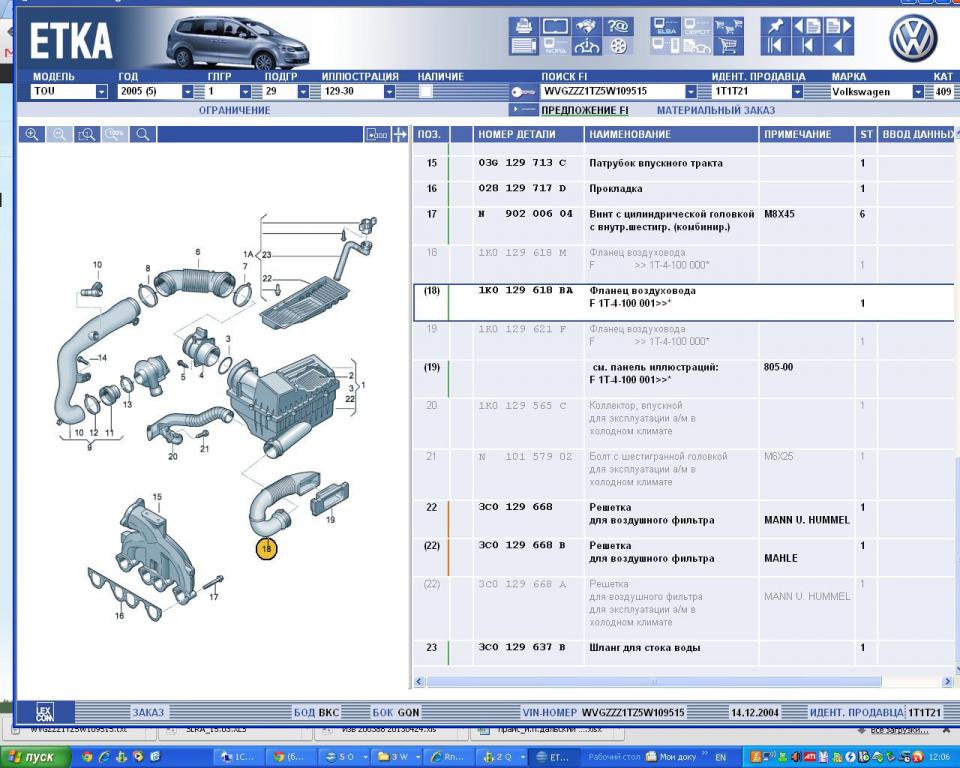Image resolution: width=960 pixels, height=768 pixels.
Task: Open the МАРКА dropdown showing Volkswagen
Action: (x=918, y=92)
